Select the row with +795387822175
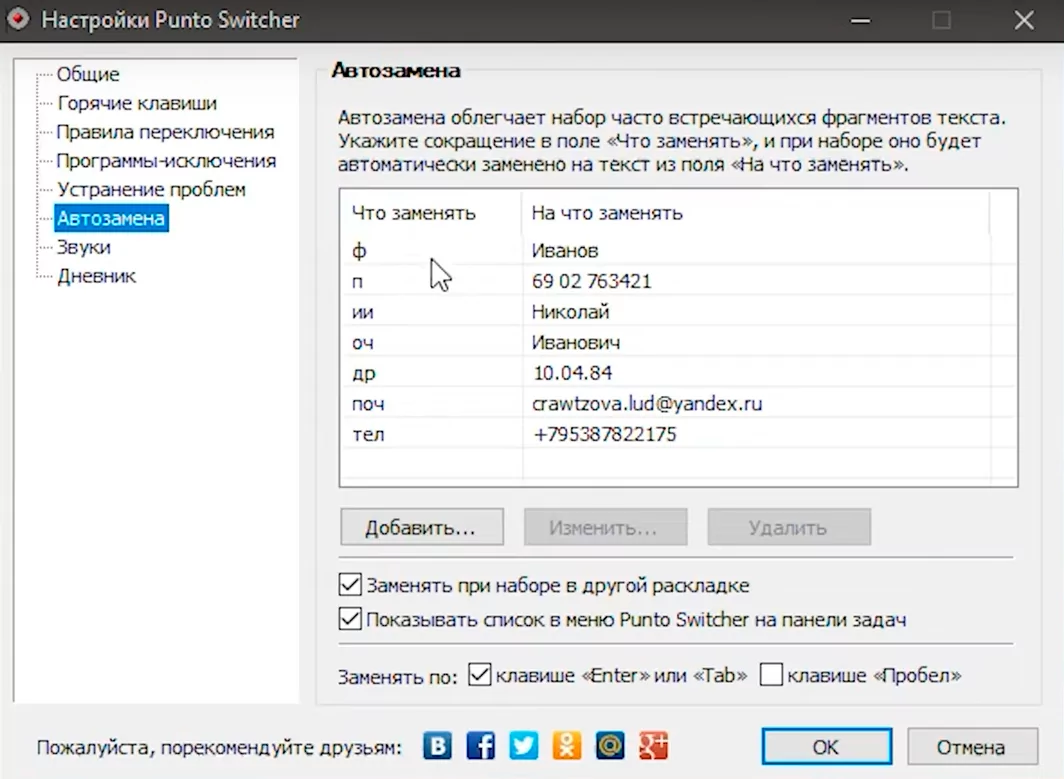The height and width of the screenshot is (779, 1064). pyautogui.click(x=678, y=434)
